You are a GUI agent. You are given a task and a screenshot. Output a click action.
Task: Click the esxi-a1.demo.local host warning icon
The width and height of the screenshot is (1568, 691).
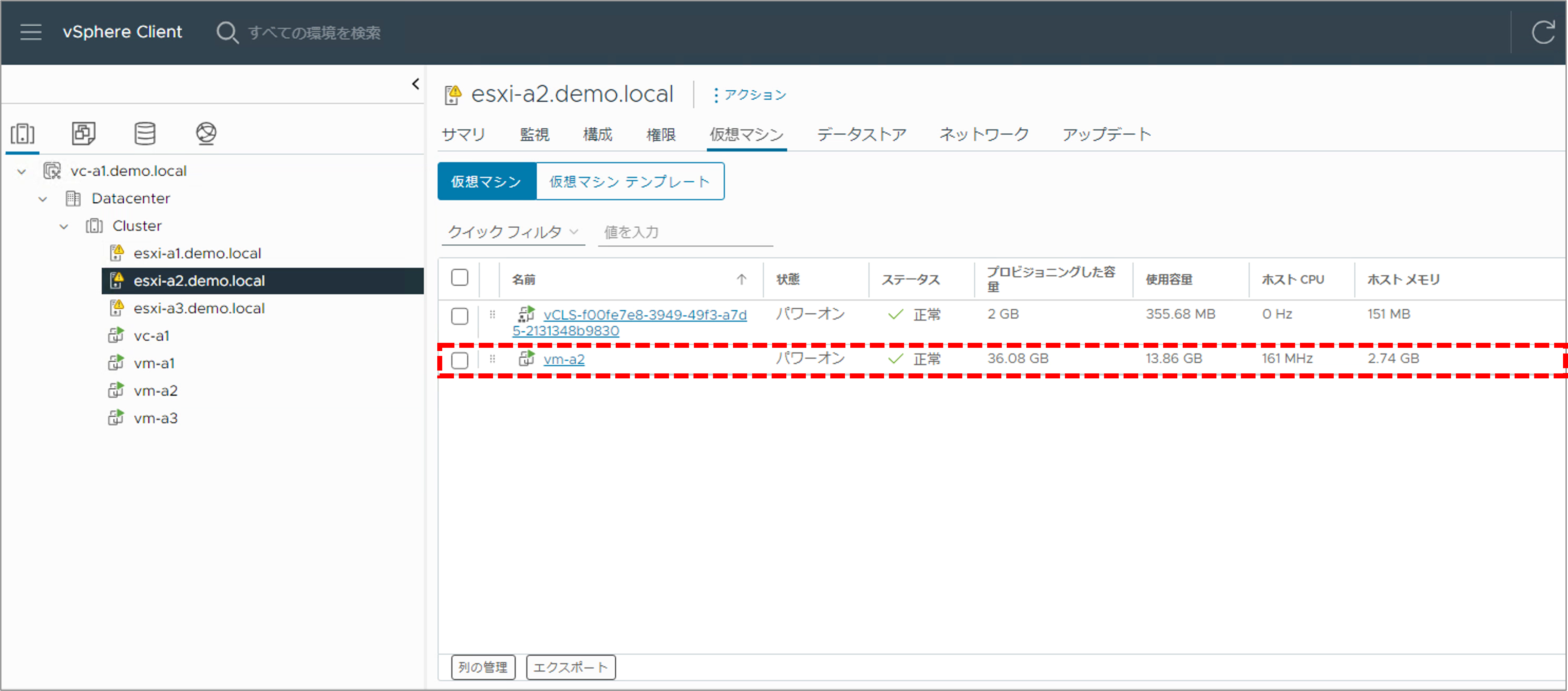click(x=116, y=253)
